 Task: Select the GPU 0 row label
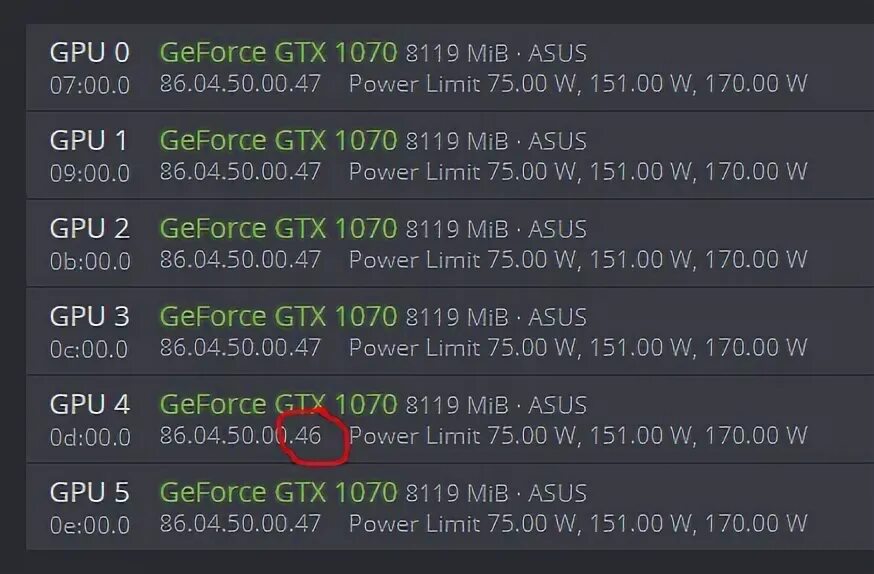[x=90, y=53]
